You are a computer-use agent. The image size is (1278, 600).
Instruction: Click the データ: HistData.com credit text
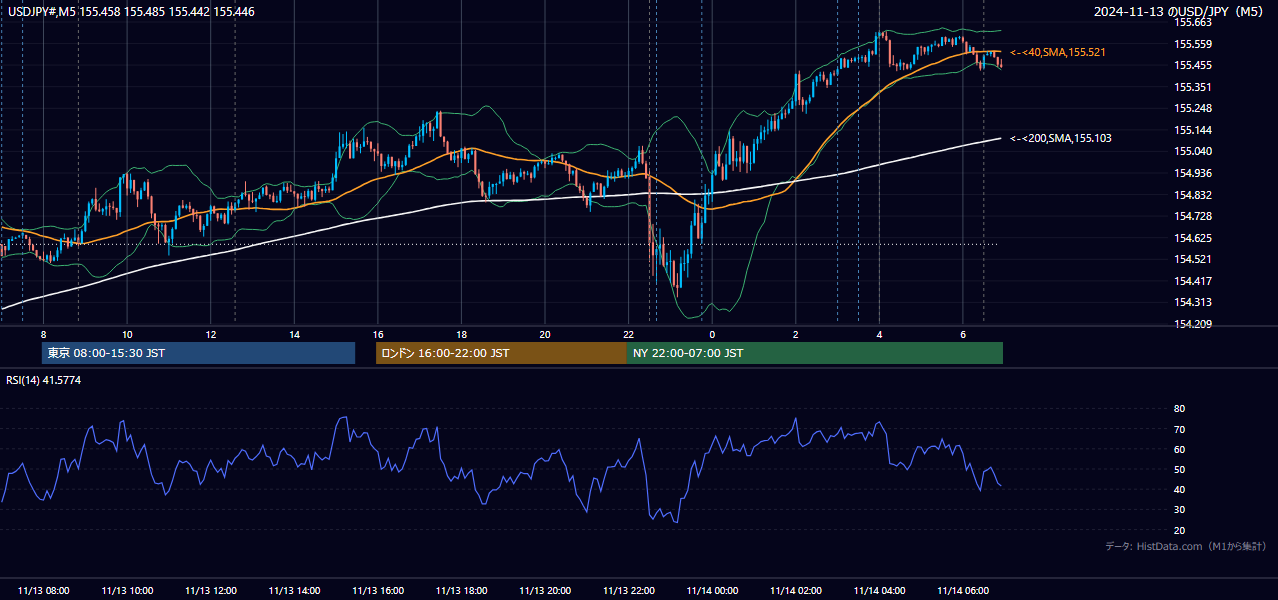click(1186, 546)
